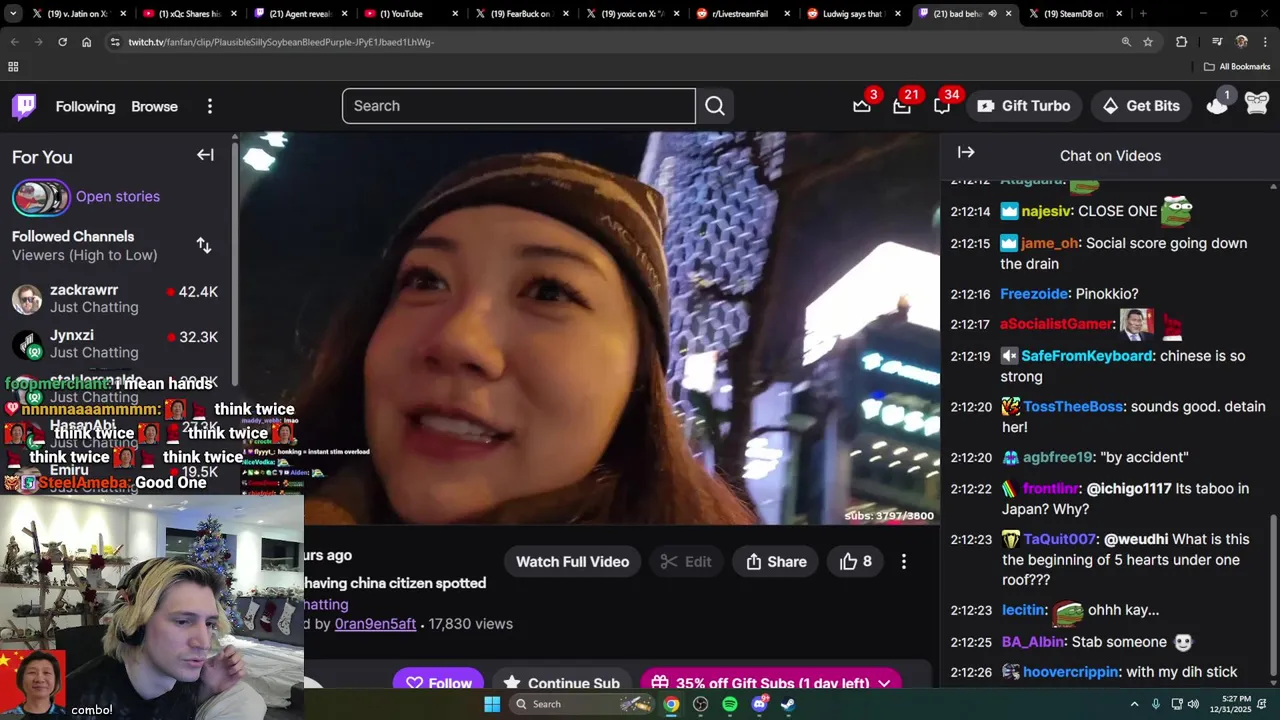The width and height of the screenshot is (1280, 720).
Task: Change followed channels sort order
Action: (204, 245)
